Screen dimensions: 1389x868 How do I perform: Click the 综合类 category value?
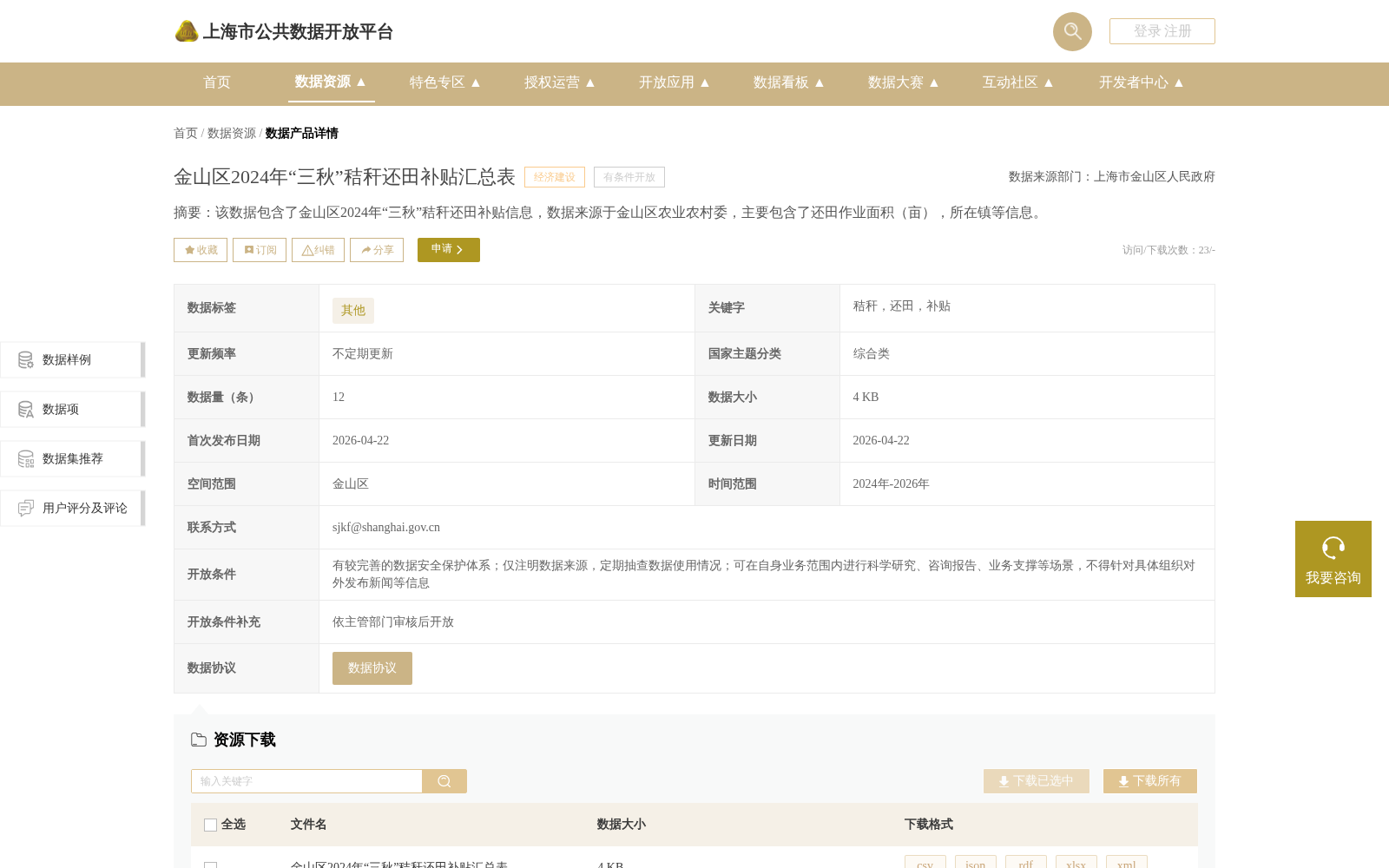click(x=871, y=354)
